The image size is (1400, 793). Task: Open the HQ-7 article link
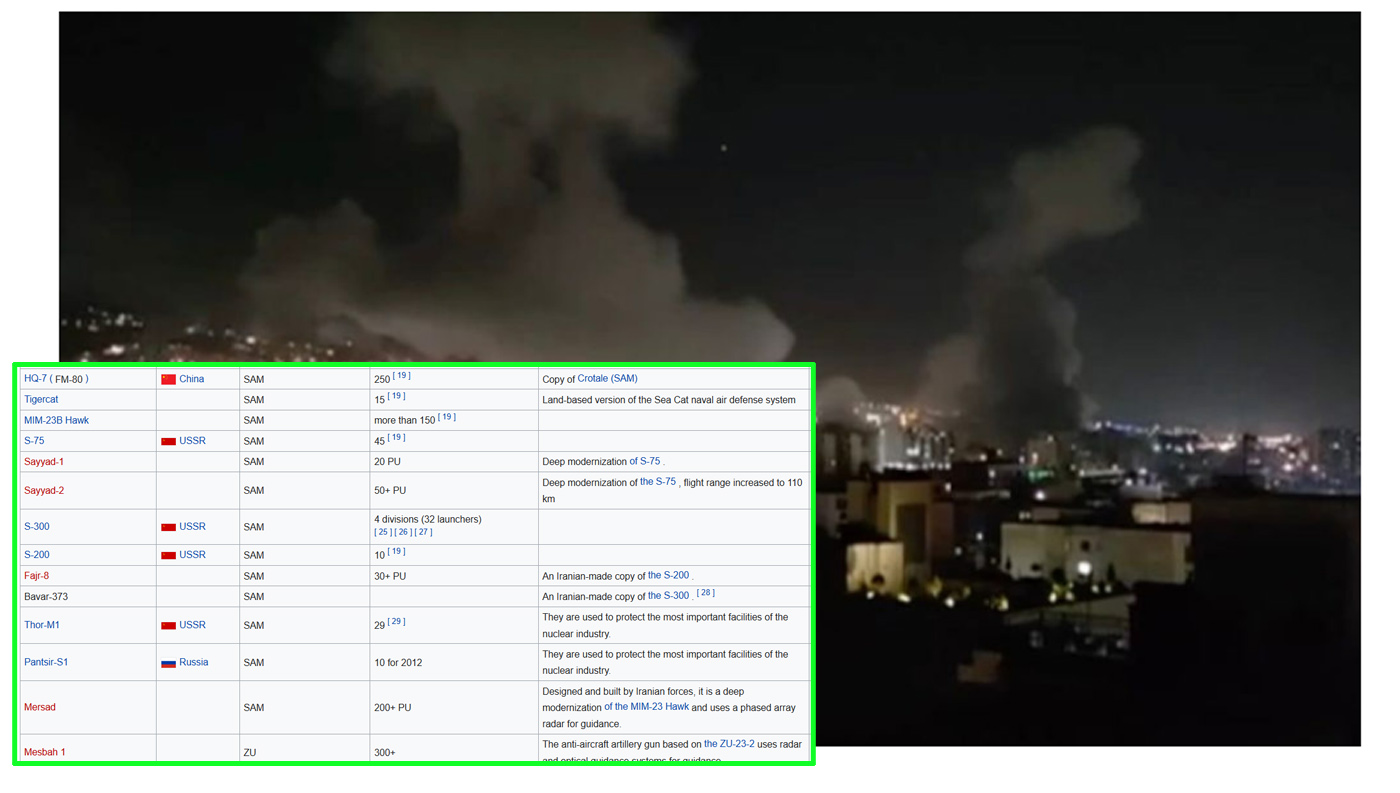35,379
